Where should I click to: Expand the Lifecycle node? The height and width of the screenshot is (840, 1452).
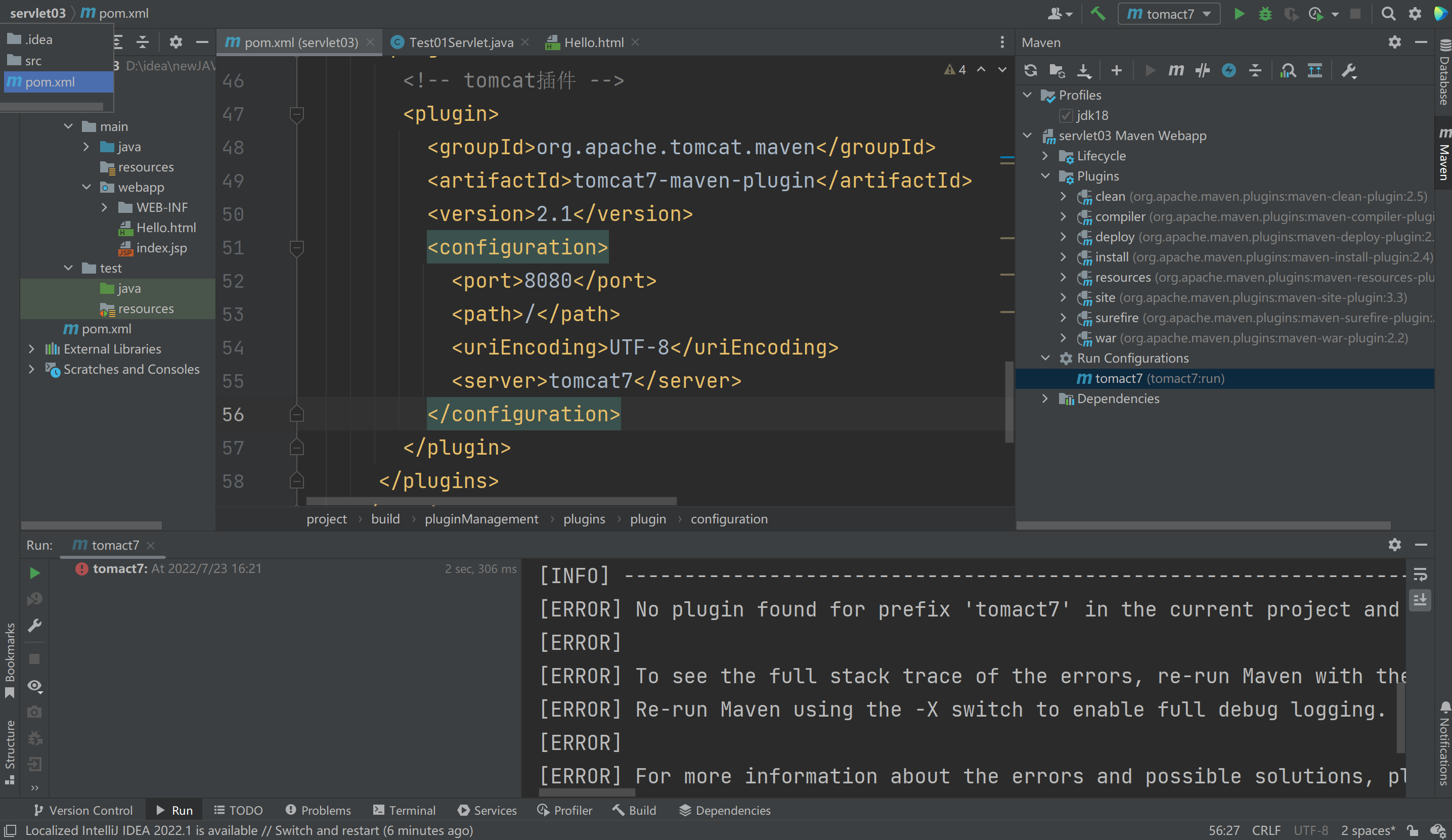pos(1045,156)
